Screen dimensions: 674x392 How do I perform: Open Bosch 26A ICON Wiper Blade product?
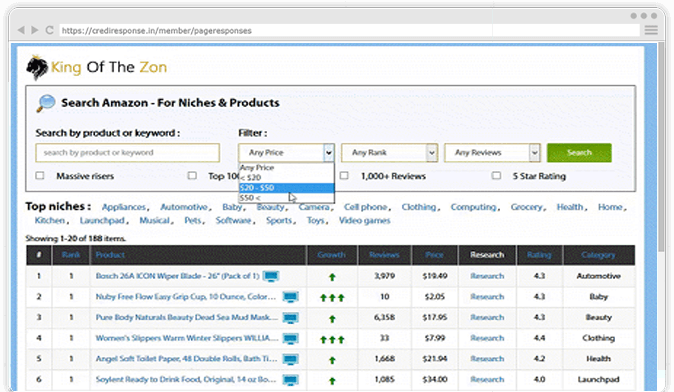tap(178, 276)
